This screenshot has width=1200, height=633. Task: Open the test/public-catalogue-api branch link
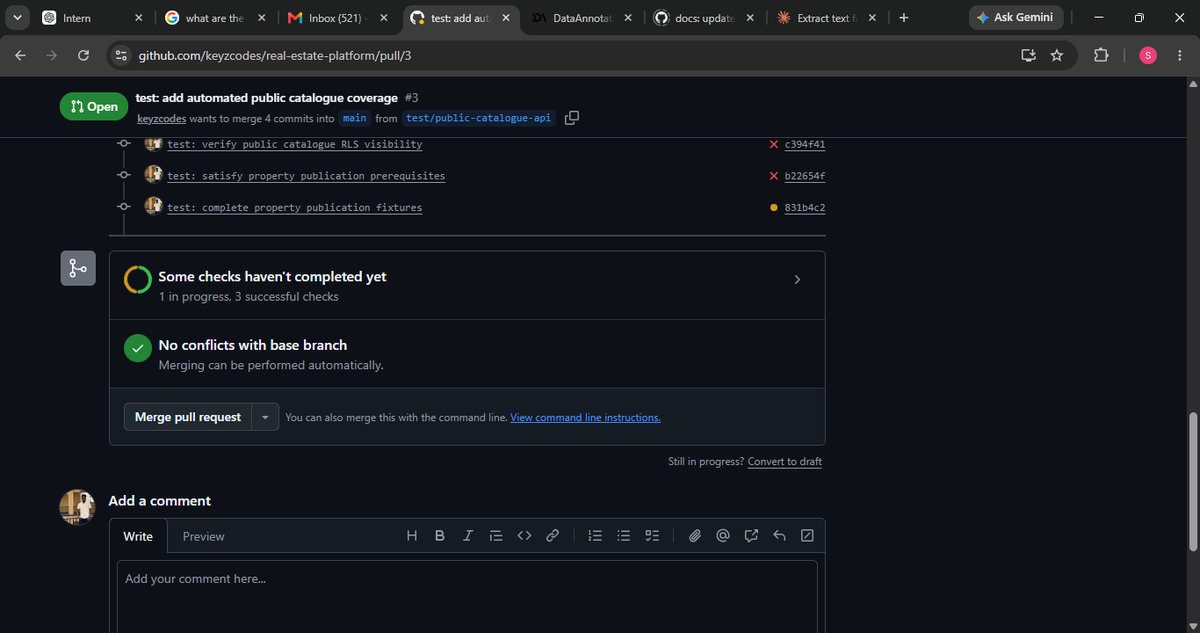[479, 118]
